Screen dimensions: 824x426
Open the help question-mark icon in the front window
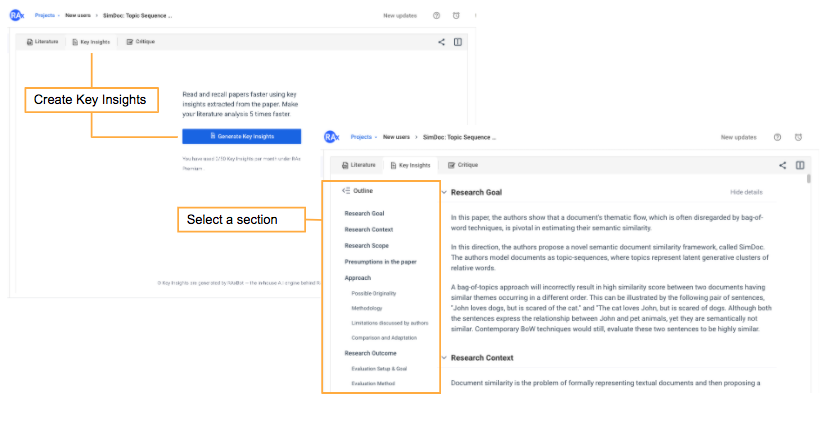tap(777, 137)
